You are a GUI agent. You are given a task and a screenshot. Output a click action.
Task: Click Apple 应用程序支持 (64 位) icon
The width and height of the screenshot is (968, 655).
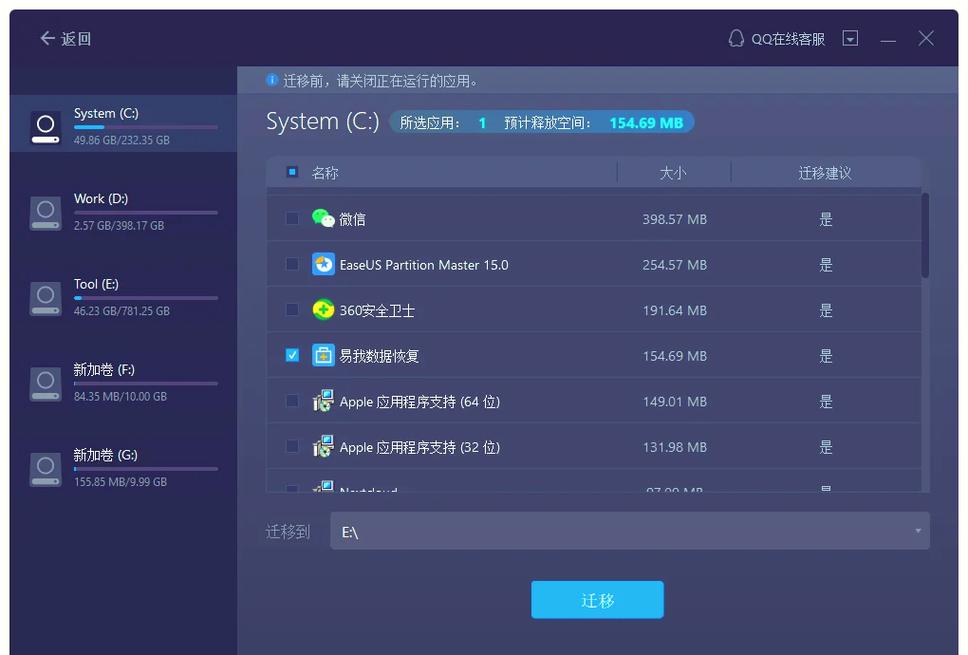tap(323, 401)
